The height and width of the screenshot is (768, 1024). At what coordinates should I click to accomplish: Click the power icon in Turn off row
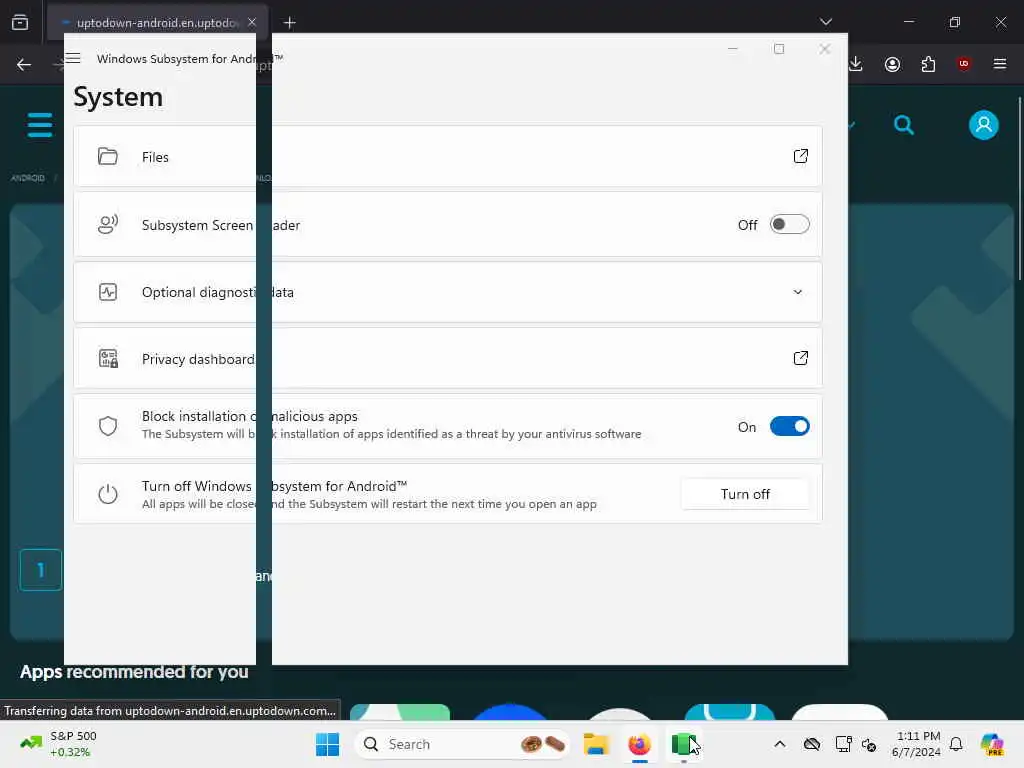(x=108, y=494)
